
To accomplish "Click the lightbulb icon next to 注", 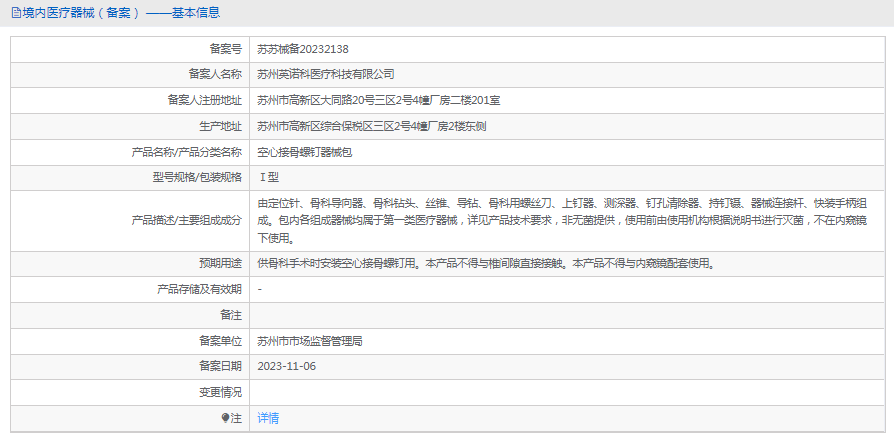I will tap(225, 418).
